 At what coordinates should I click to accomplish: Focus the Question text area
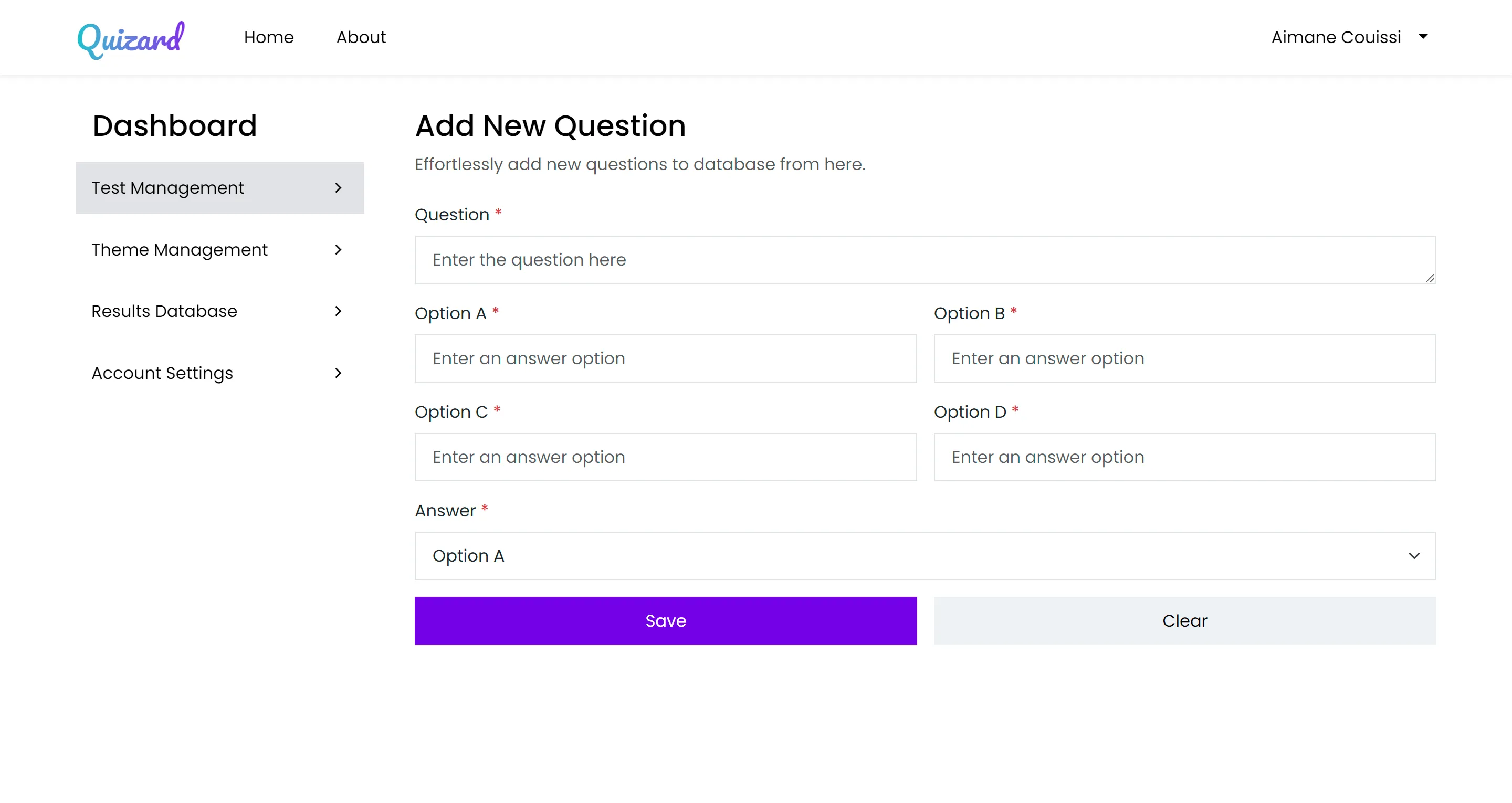[925, 260]
